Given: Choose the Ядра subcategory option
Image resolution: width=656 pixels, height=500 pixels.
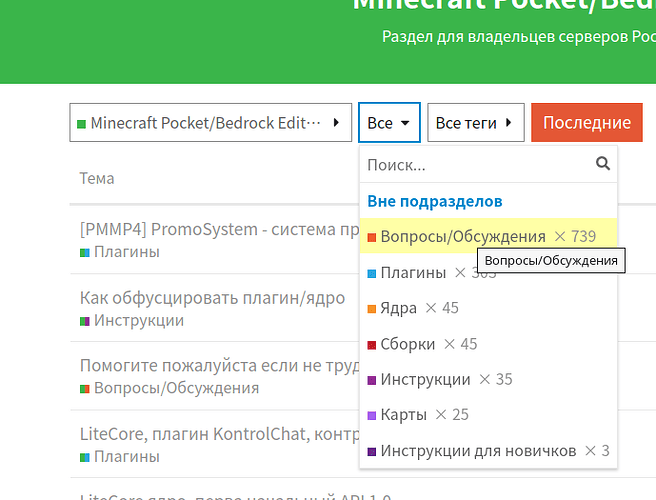Looking at the screenshot, I should click(x=488, y=308).
